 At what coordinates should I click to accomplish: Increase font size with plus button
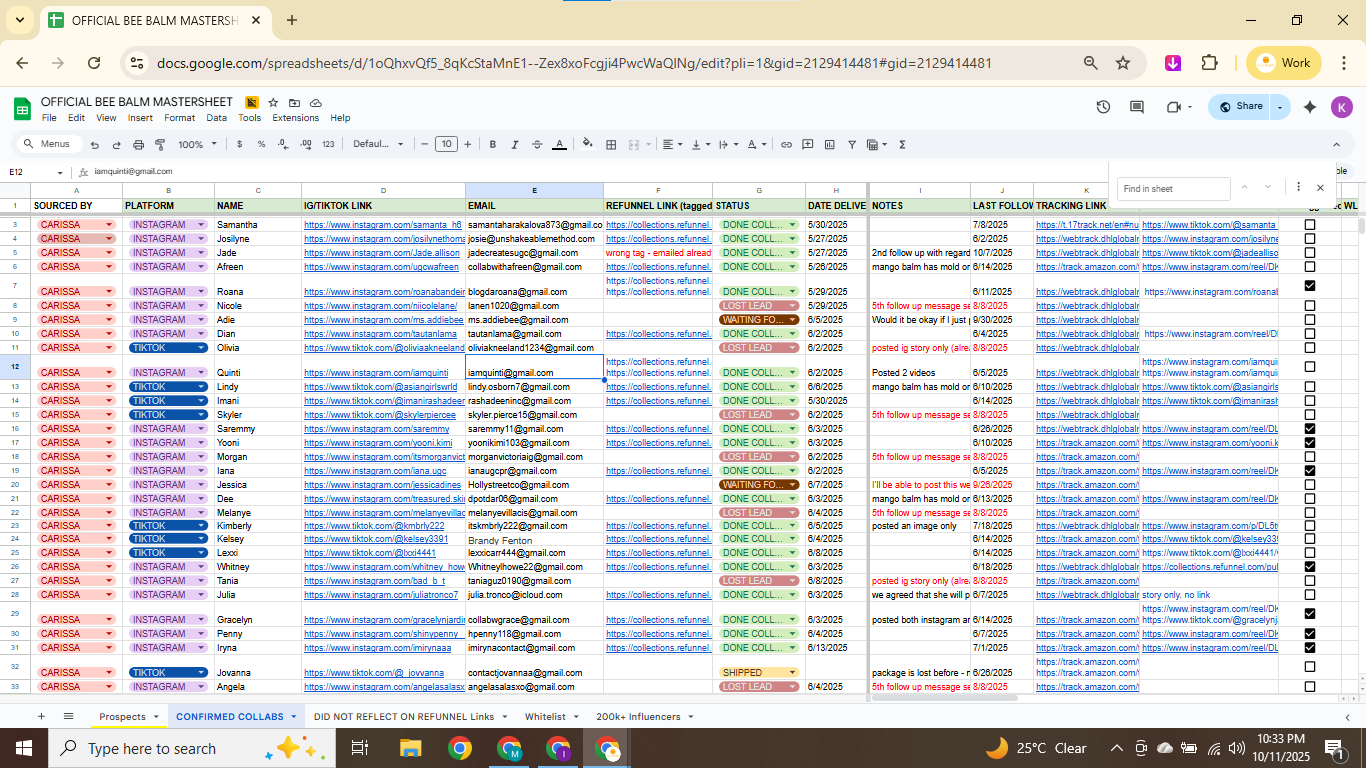[469, 144]
